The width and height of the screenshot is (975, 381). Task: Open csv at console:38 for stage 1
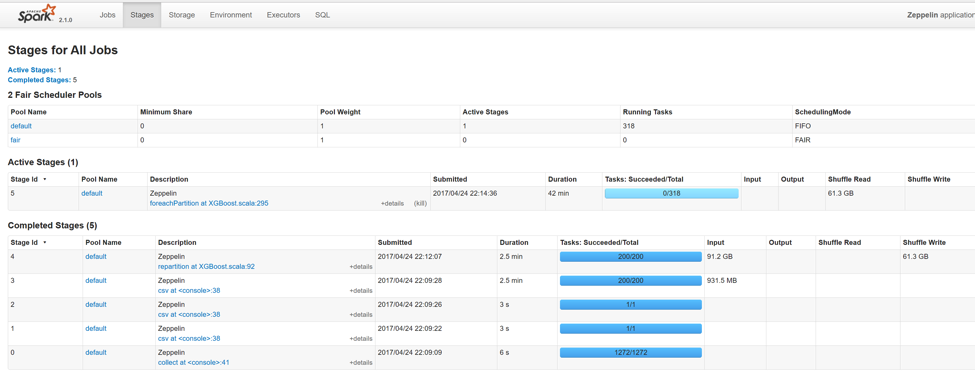pos(189,338)
